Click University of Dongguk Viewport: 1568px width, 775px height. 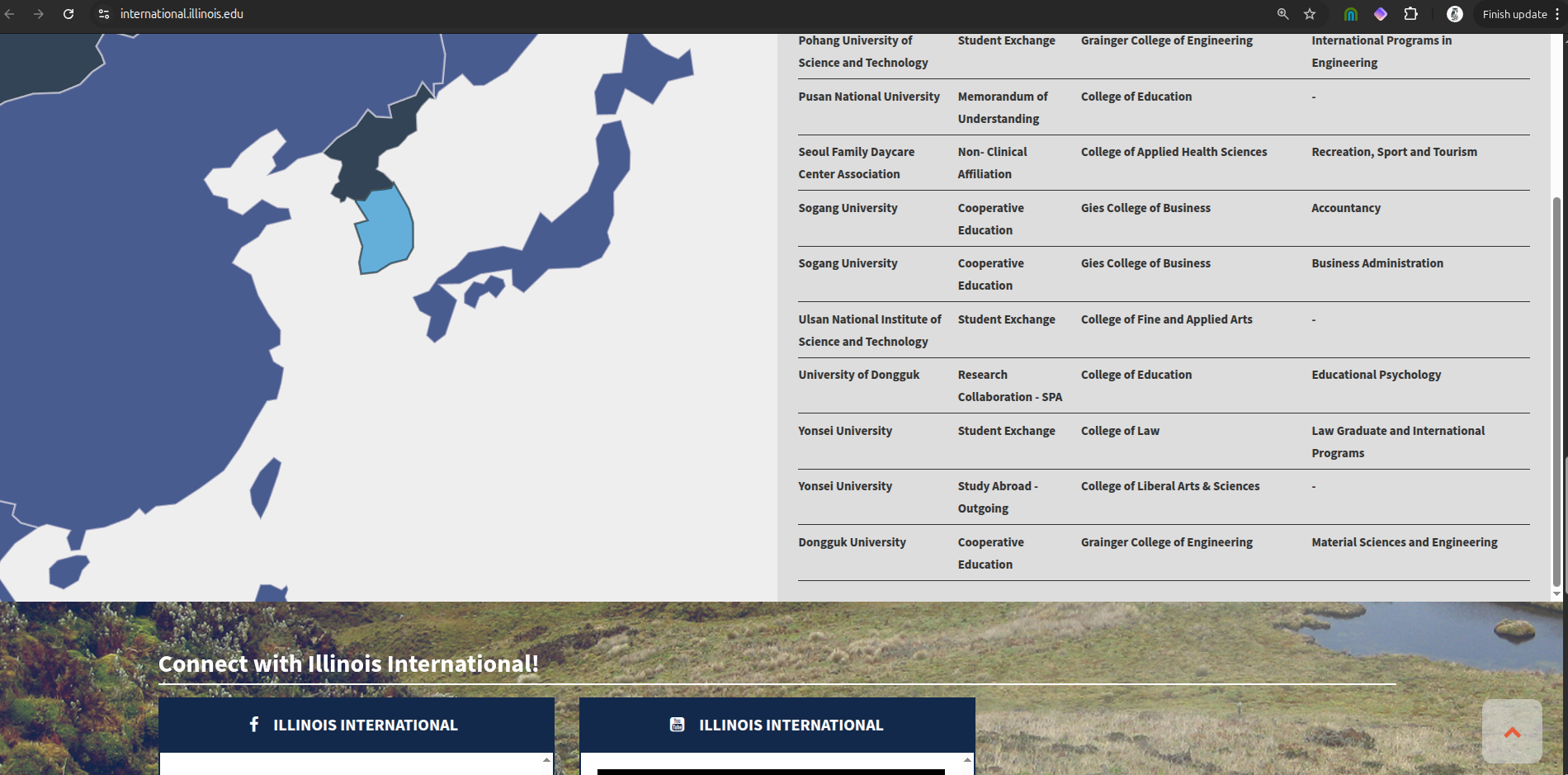pyautogui.click(x=859, y=375)
